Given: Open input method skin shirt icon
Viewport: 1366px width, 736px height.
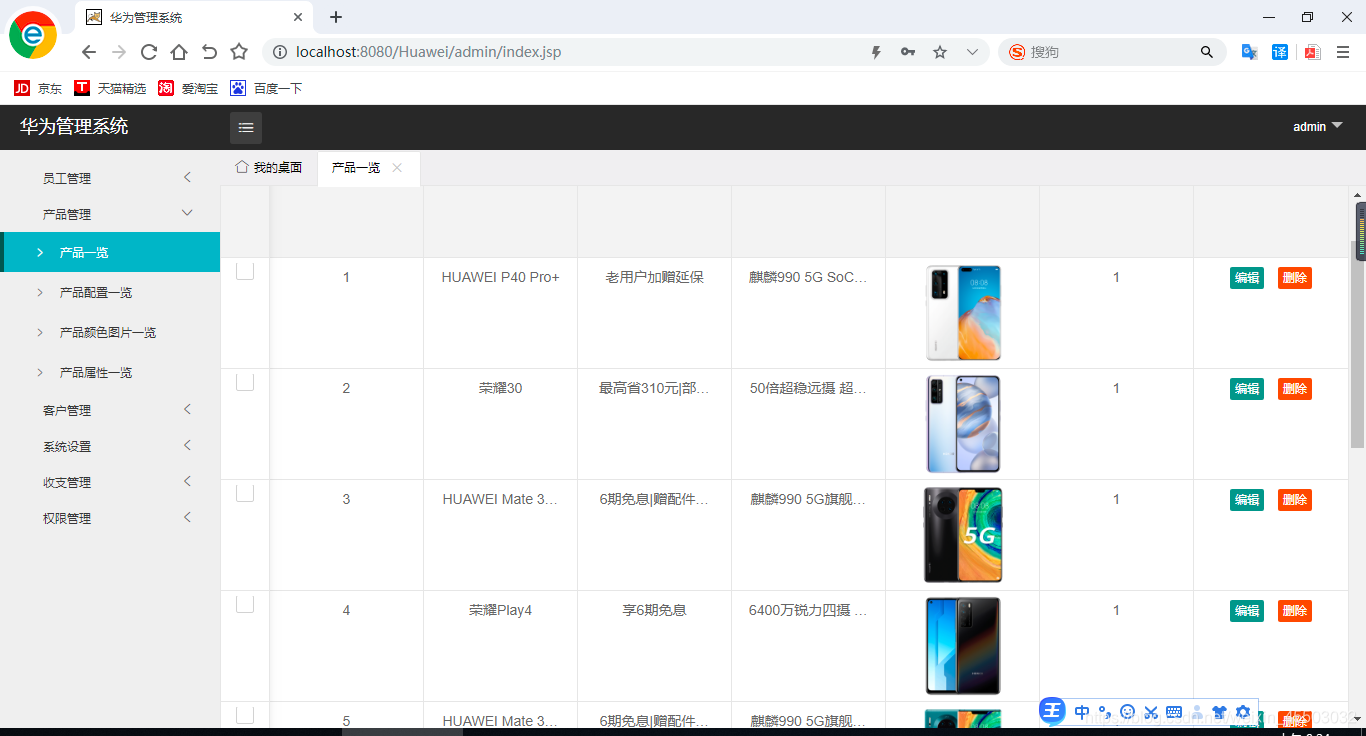Looking at the screenshot, I should pyautogui.click(x=1219, y=712).
